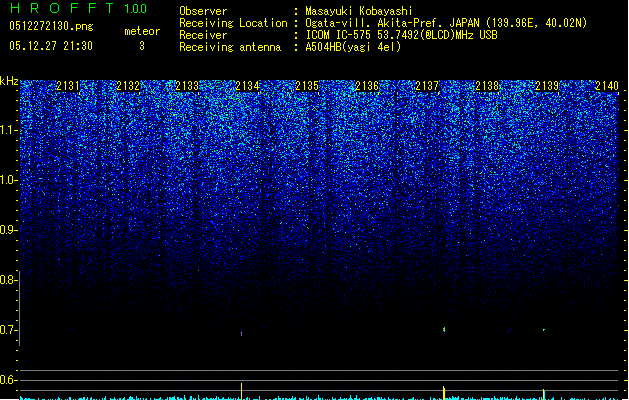Click the meteor echo dot near 2134
Screen dimensions: 629x400
241,333
